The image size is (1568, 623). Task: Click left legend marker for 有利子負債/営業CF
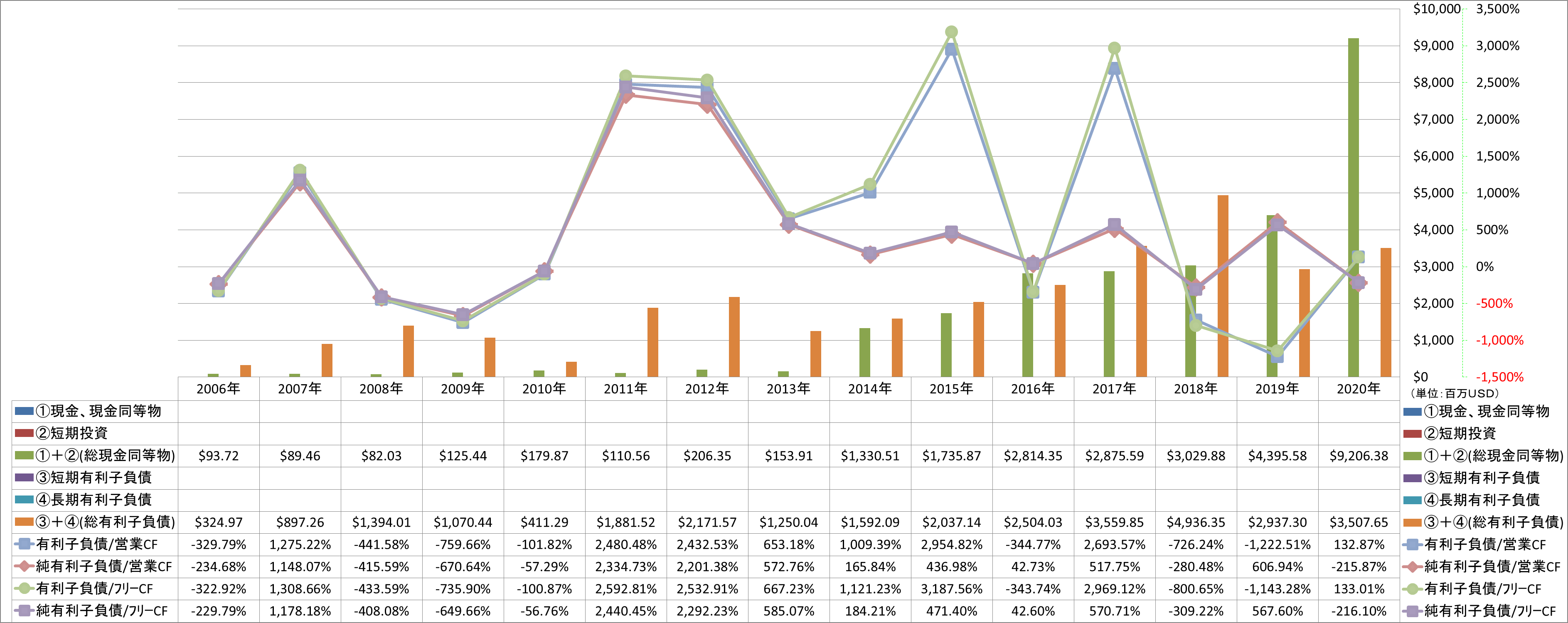coord(25,544)
